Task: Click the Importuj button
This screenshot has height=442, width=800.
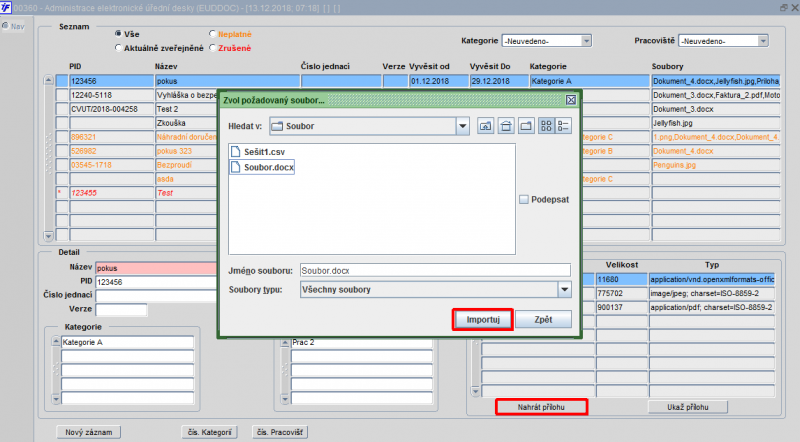Action: [483, 320]
